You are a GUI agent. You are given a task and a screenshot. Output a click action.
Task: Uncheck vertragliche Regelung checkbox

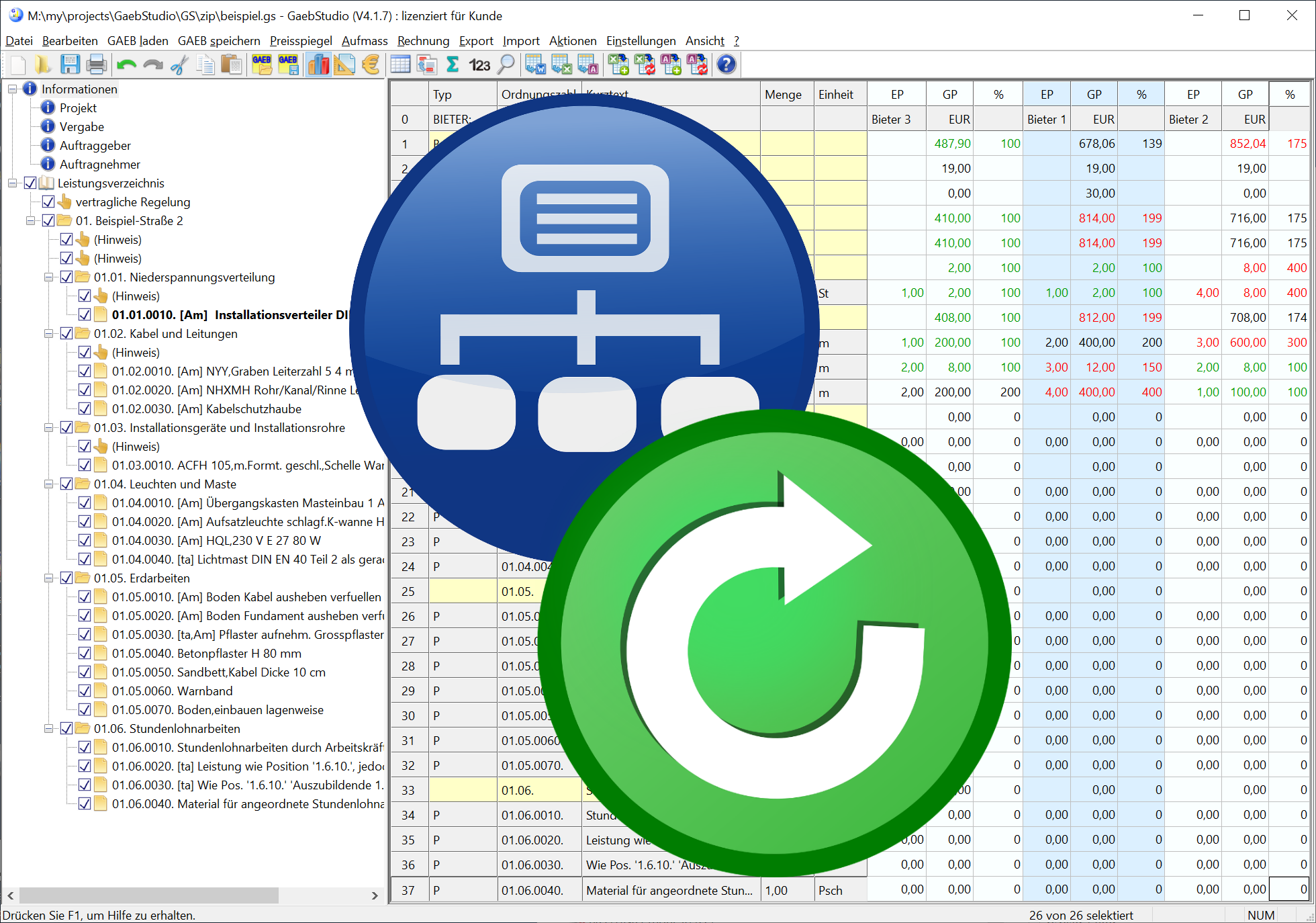tap(48, 202)
